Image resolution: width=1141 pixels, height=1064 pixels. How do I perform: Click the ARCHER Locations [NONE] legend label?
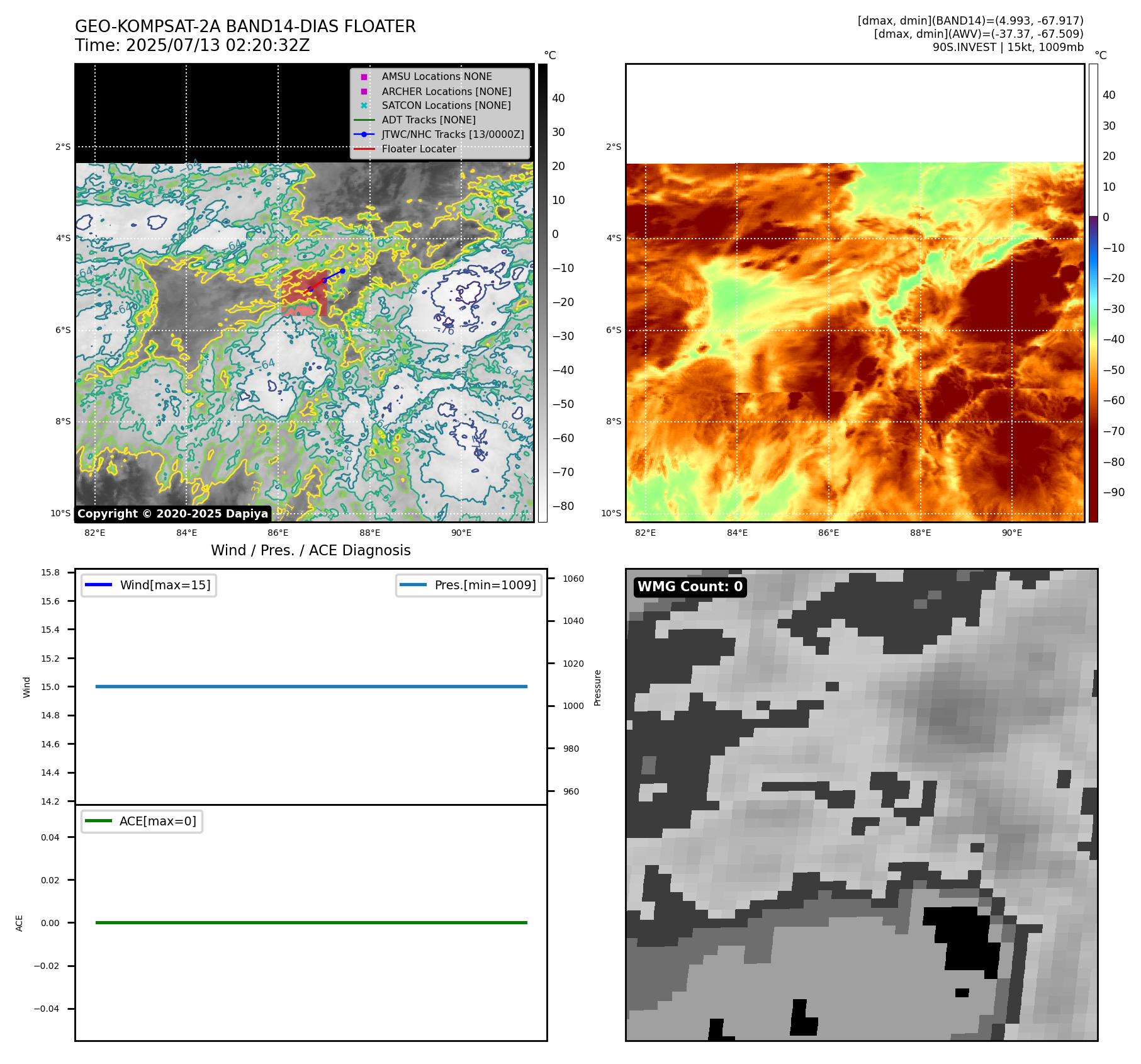[x=447, y=91]
